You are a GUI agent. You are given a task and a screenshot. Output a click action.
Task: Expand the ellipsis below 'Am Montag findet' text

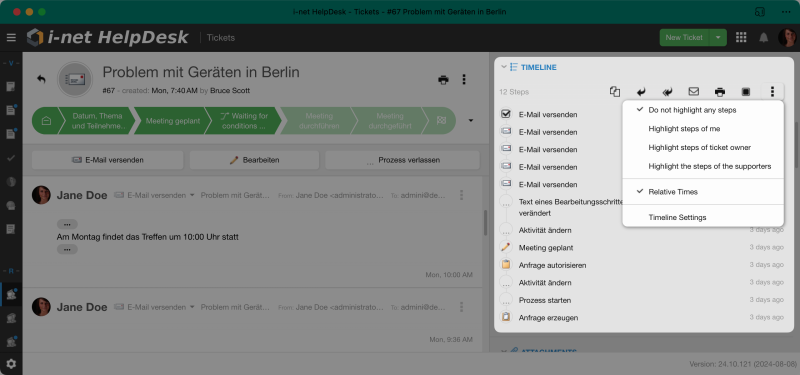(x=67, y=249)
